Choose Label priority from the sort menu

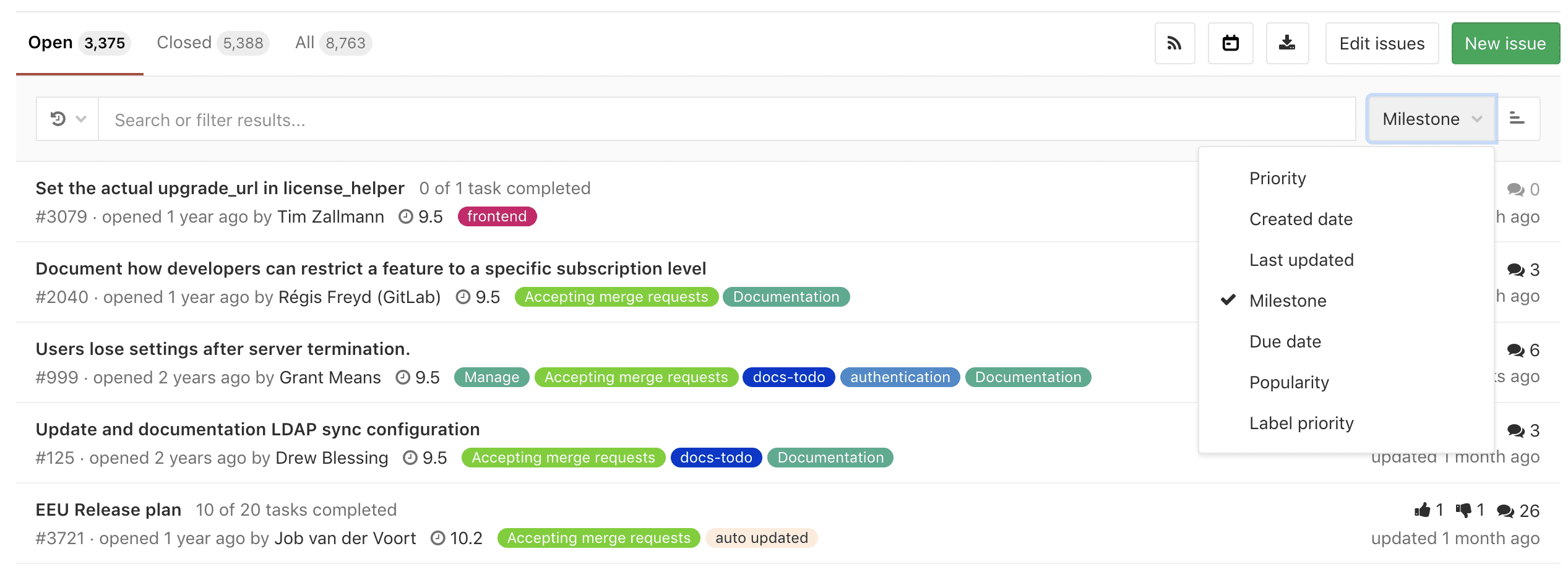tap(1301, 423)
